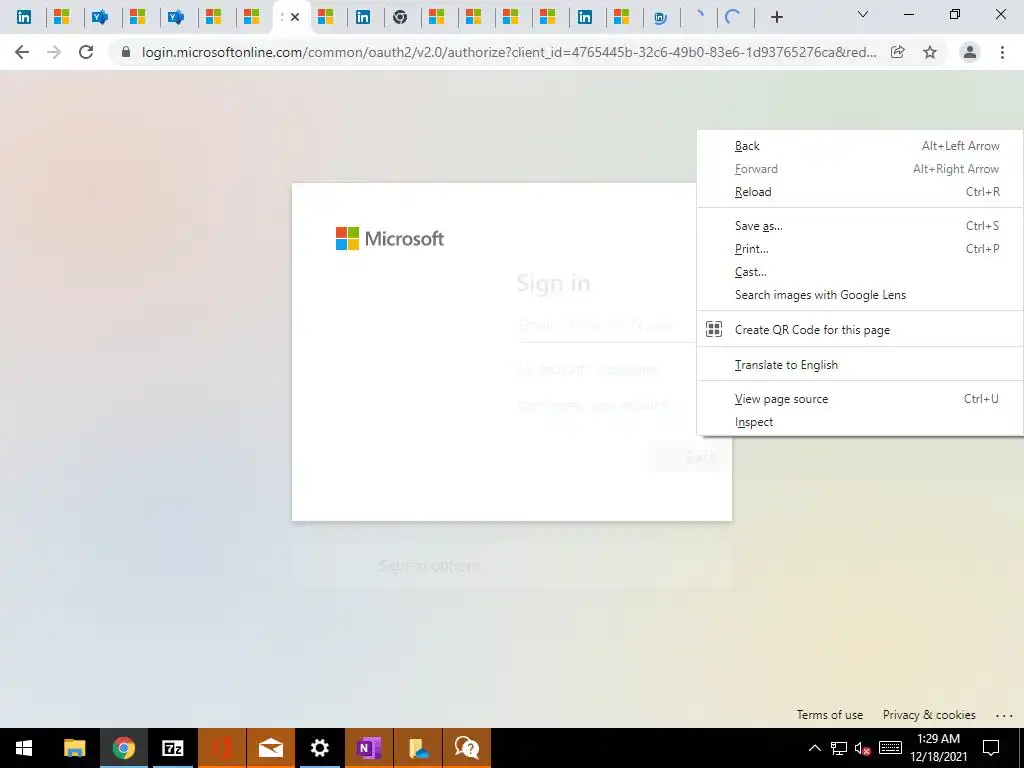Click the browser Forward arrow in the toolbar
Screen dimensions: 1024x768
pyautogui.click(x=54, y=52)
